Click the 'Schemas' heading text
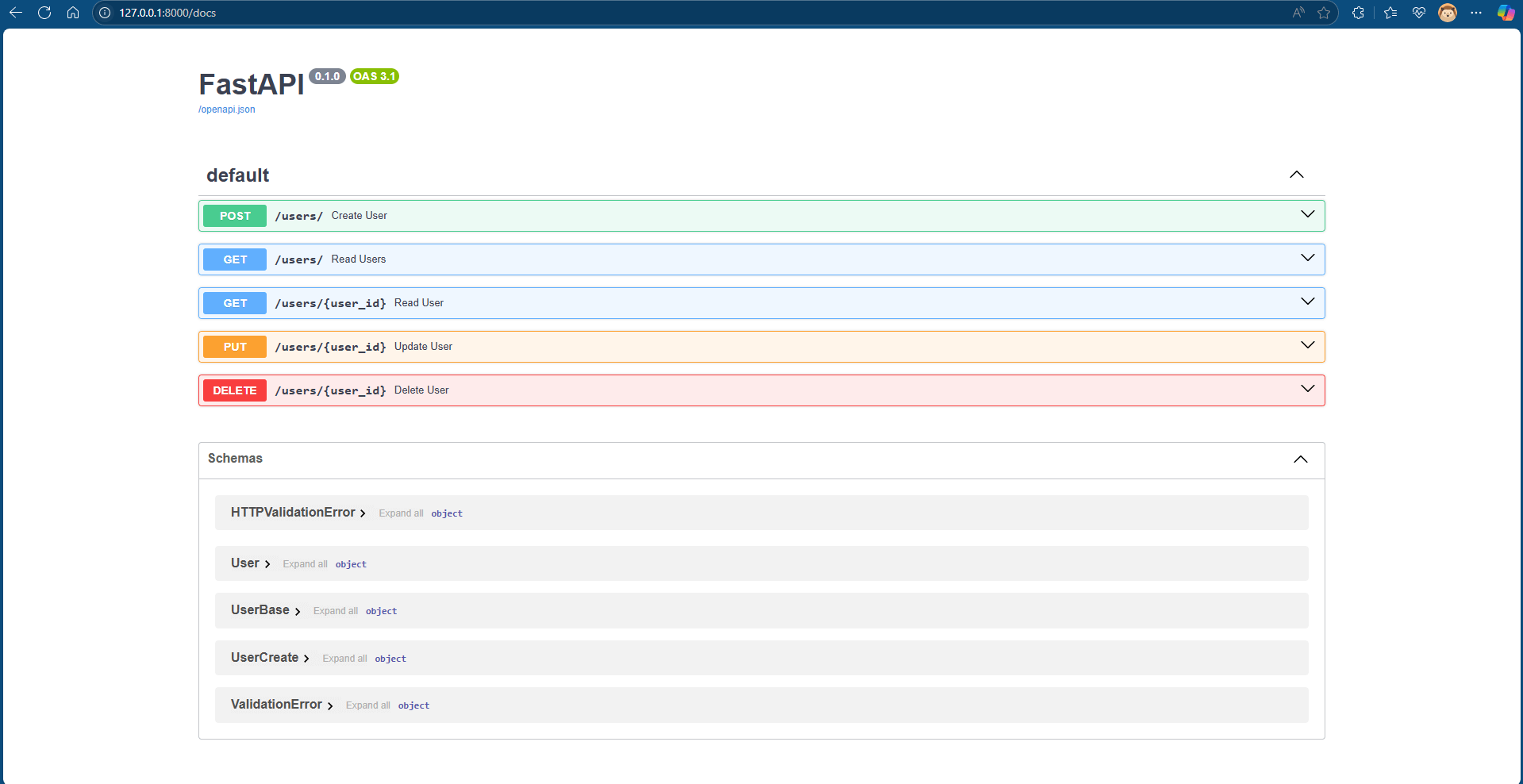 click(x=235, y=459)
